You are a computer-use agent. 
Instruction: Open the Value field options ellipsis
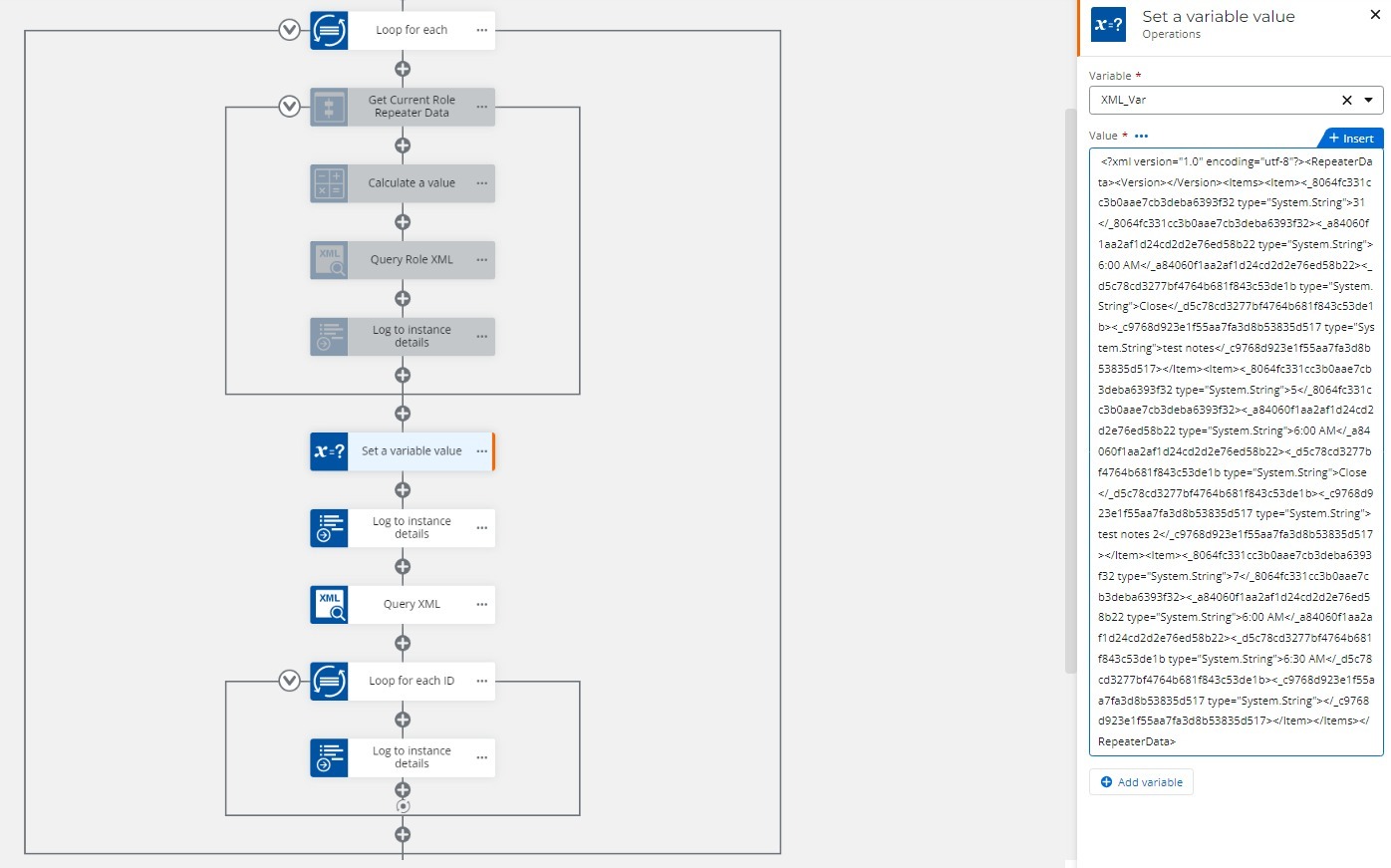[x=1142, y=137]
